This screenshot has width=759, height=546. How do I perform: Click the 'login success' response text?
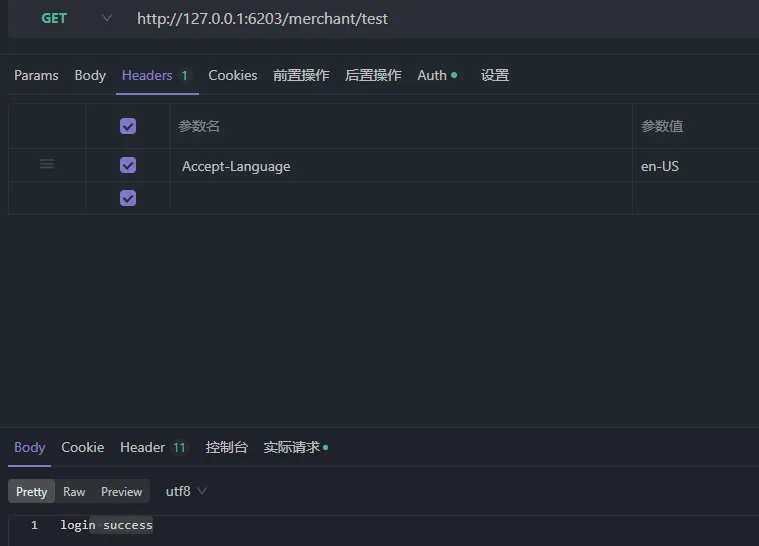[x=106, y=525]
